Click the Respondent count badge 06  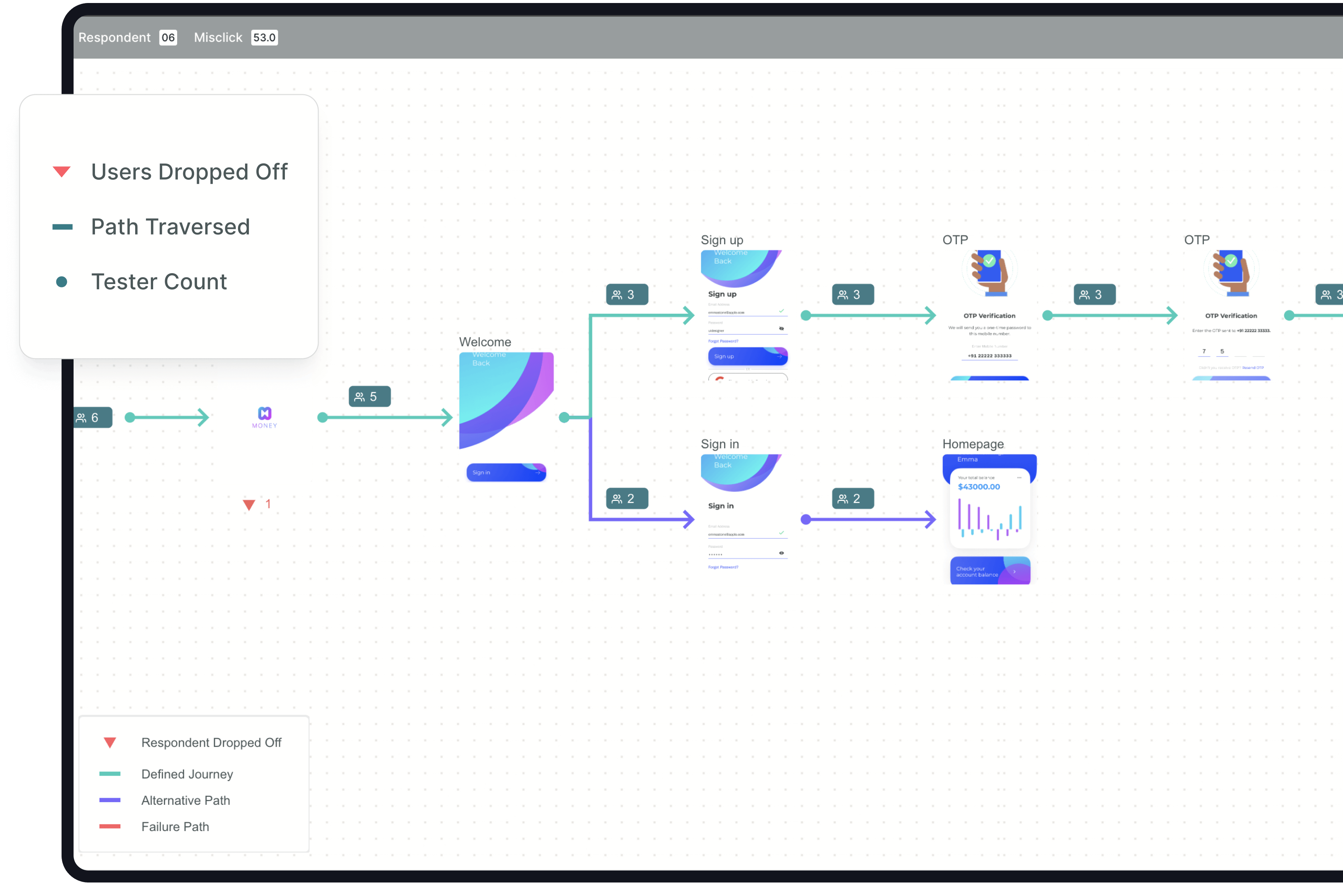pyautogui.click(x=168, y=38)
